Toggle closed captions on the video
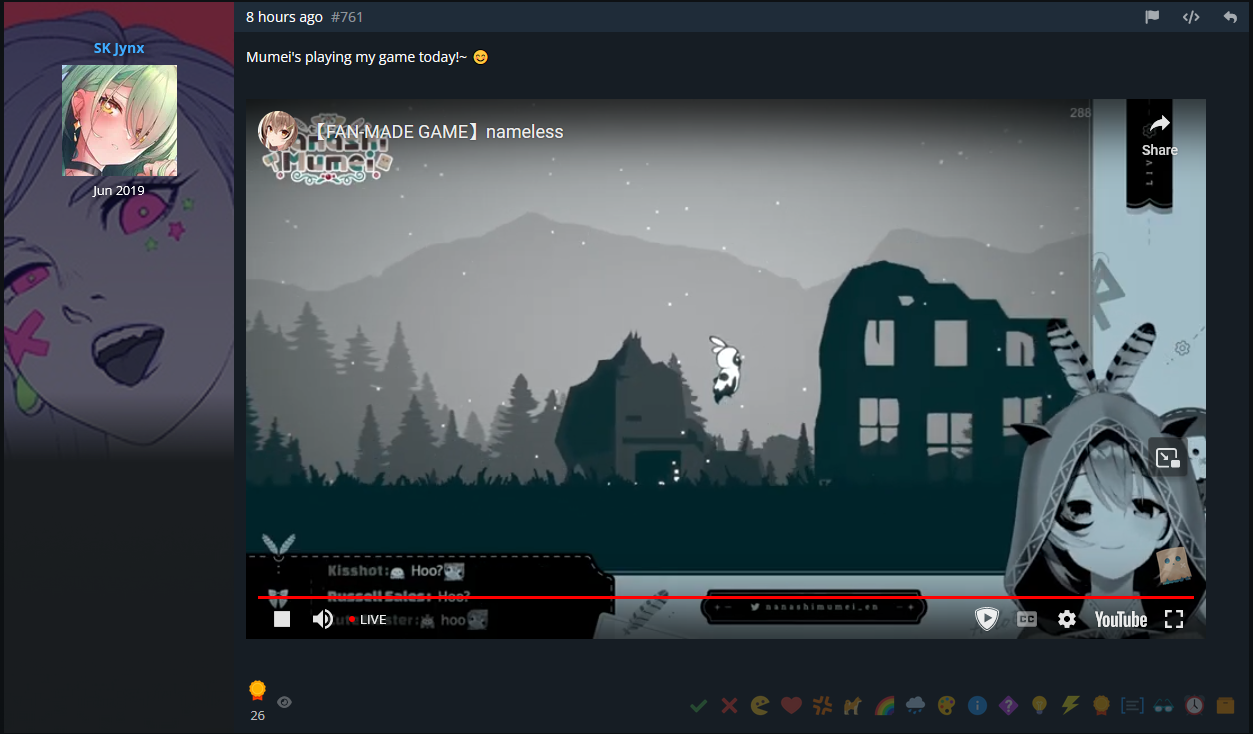Screen dimensions: 1253x734 point(1027,619)
